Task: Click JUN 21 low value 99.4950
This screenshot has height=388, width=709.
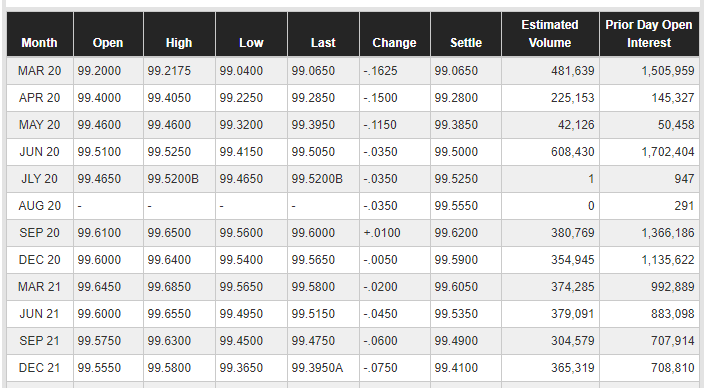Action: 241,314
